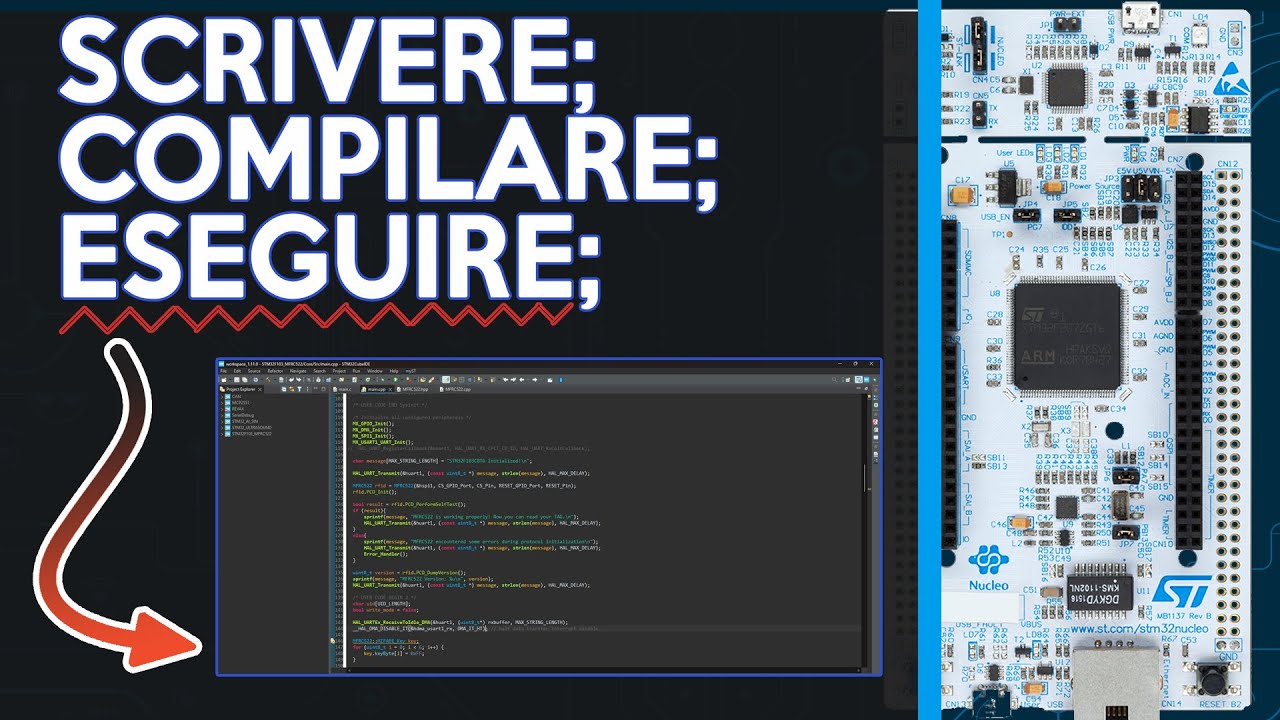Open the myST menu
The image size is (1280, 720).
410,371
